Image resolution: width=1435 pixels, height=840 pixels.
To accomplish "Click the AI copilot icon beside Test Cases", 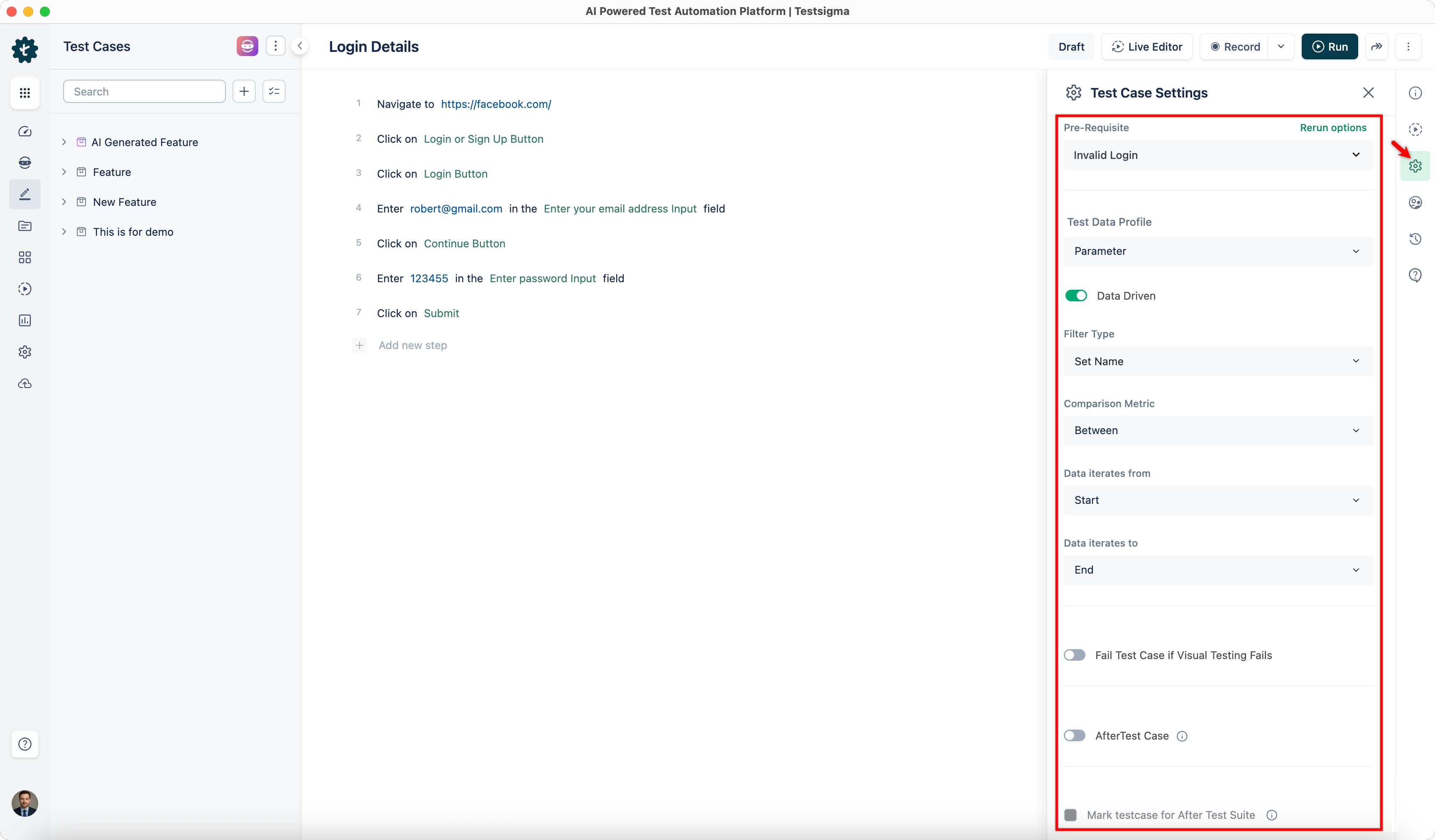I will pos(247,46).
